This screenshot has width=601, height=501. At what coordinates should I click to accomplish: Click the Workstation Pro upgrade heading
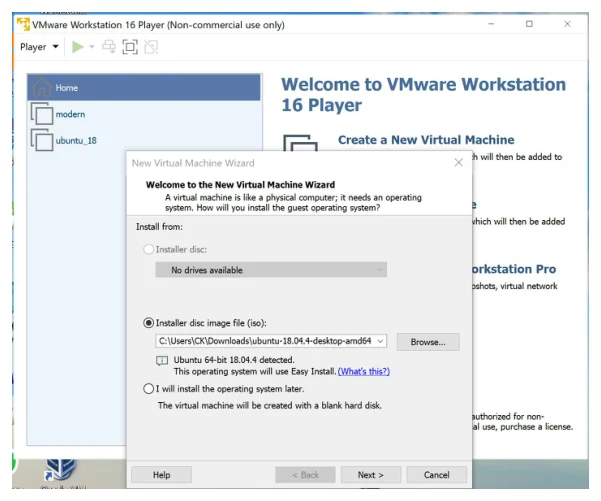coord(514,269)
